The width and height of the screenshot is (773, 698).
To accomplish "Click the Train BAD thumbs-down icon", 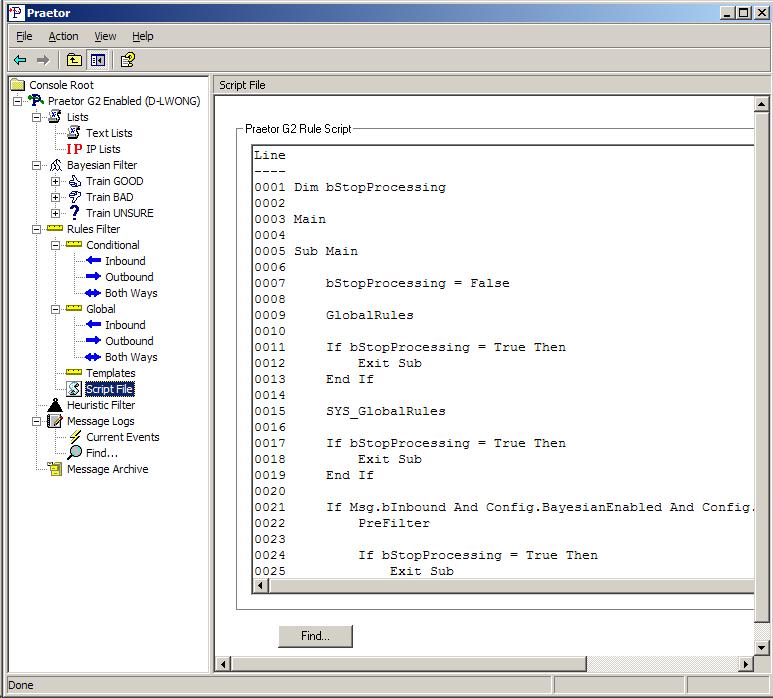I will 74,197.
